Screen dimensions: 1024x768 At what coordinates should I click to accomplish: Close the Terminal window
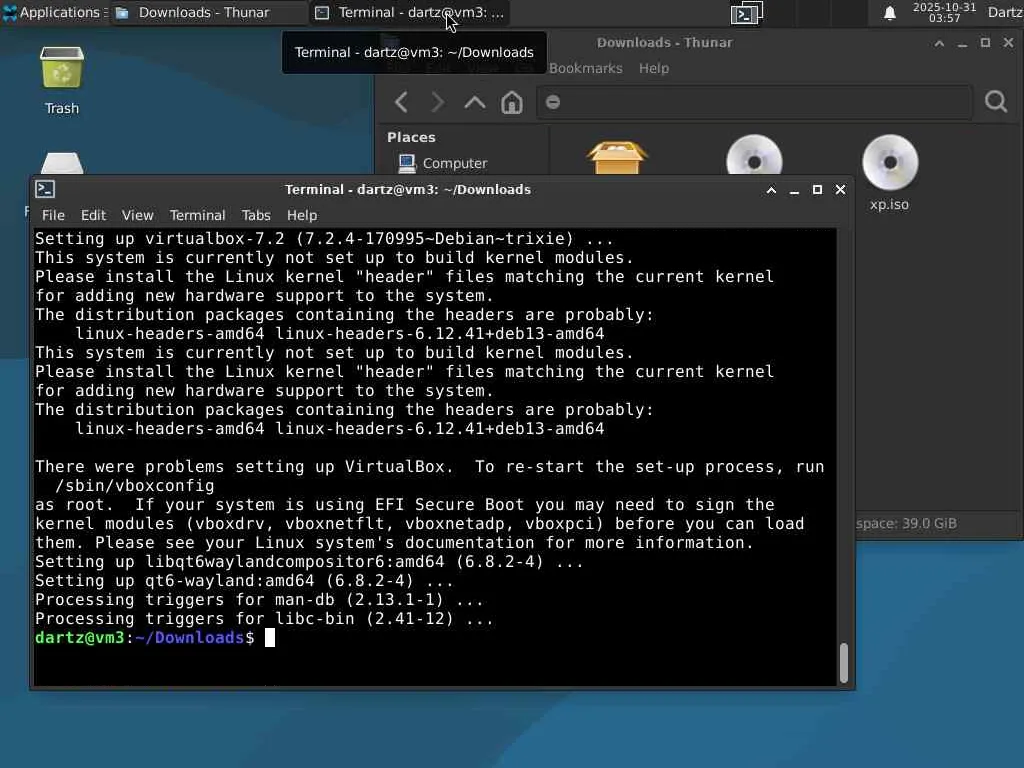click(840, 189)
